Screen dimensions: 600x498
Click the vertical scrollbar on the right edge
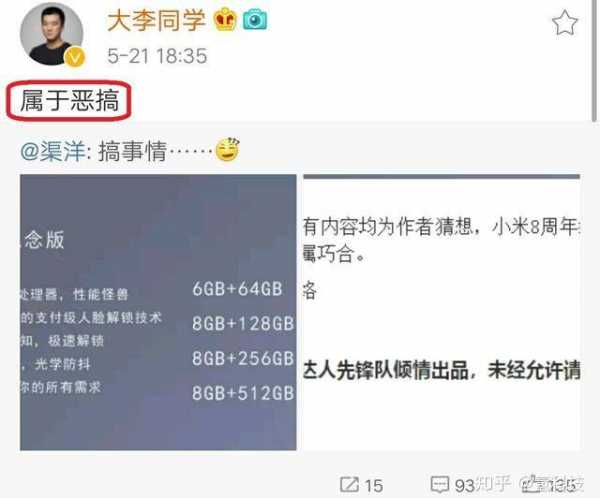tap(594, 61)
